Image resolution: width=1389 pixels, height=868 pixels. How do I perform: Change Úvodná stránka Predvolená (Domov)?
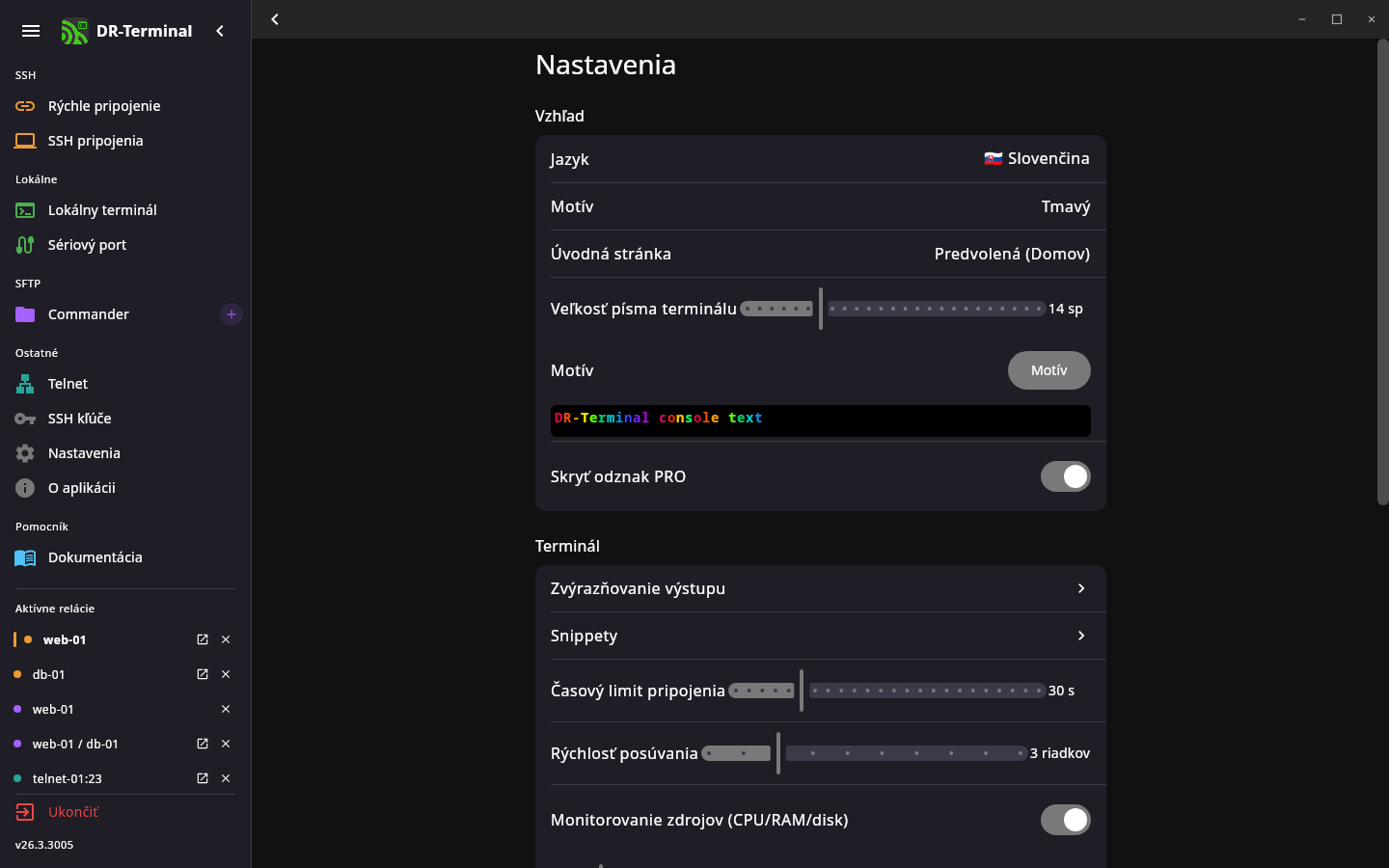tap(1012, 254)
